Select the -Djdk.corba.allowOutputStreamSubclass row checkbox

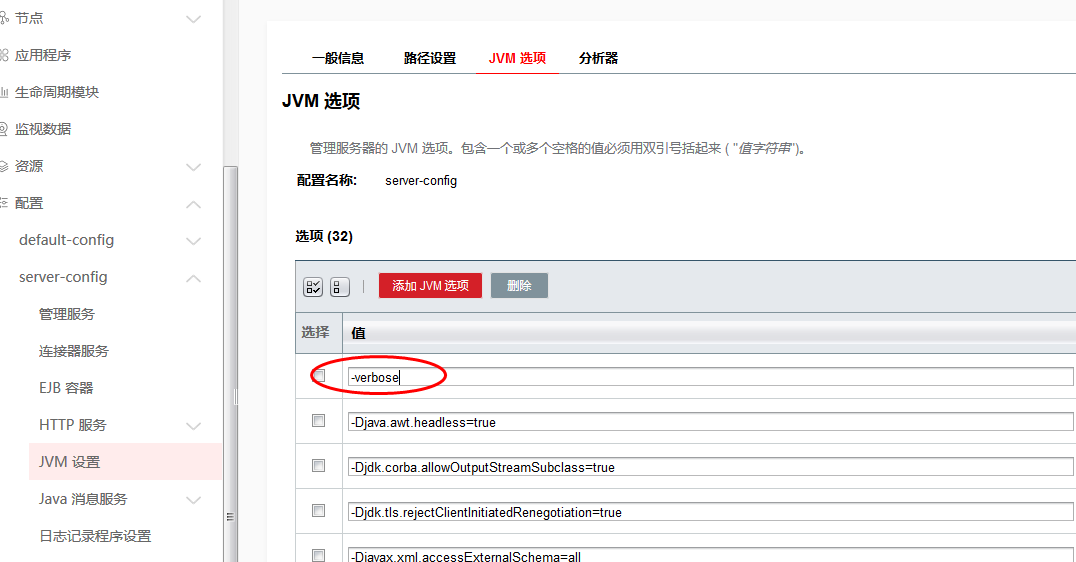click(x=319, y=466)
